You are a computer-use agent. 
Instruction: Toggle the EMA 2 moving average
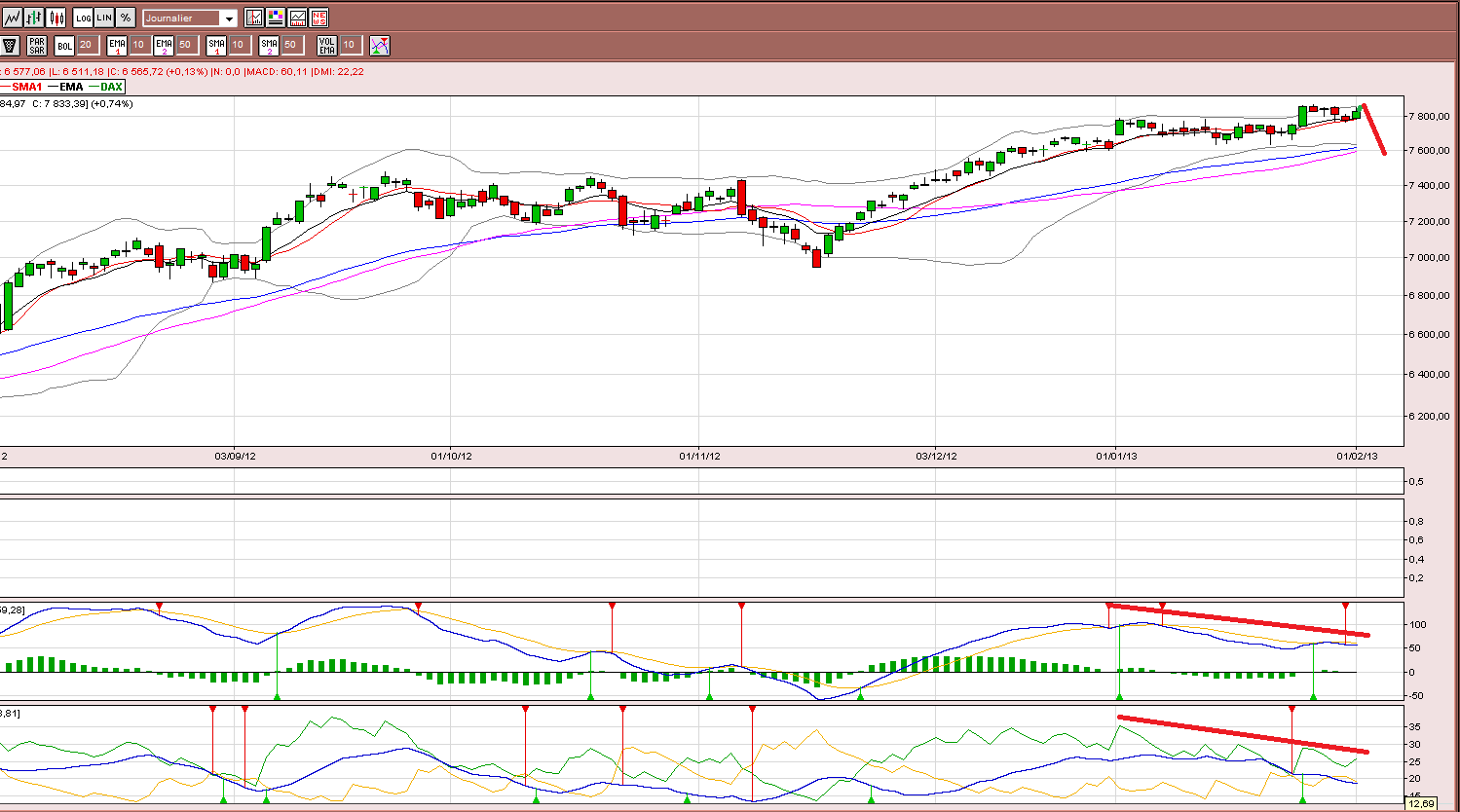point(164,45)
